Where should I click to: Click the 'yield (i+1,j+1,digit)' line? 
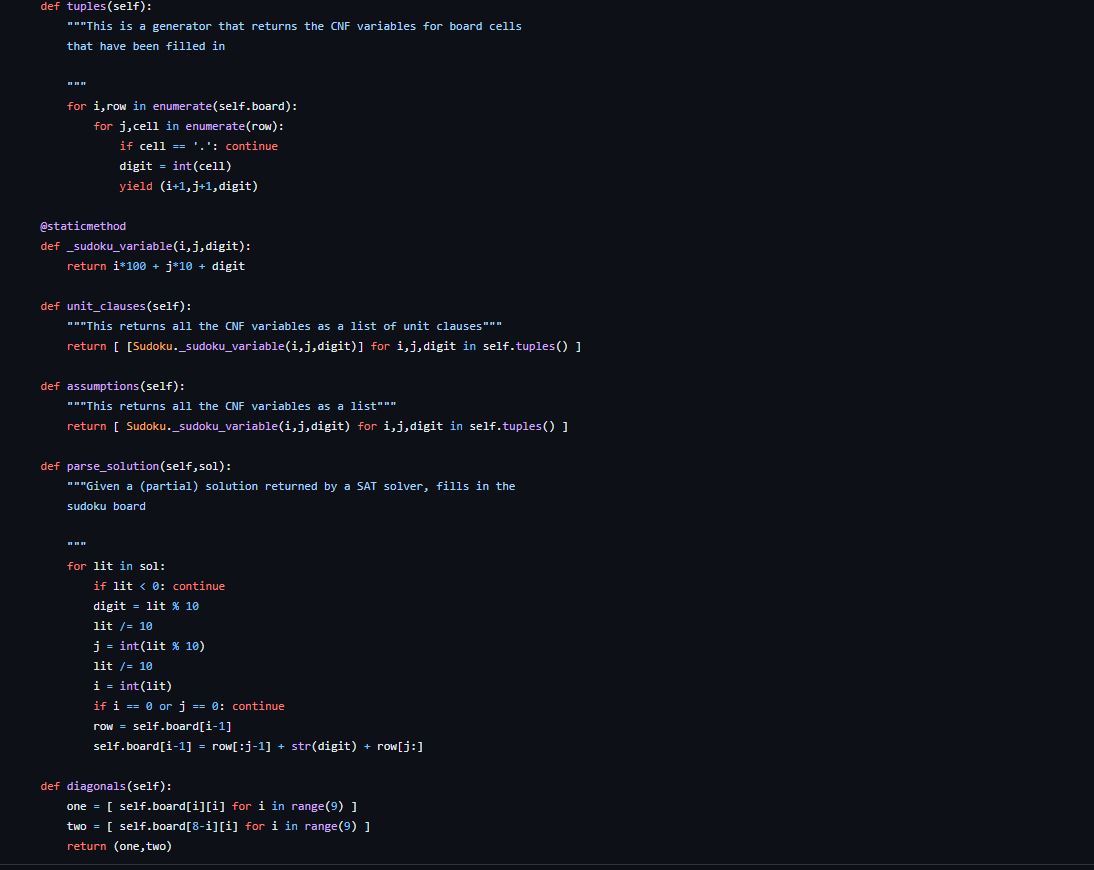tap(188, 186)
